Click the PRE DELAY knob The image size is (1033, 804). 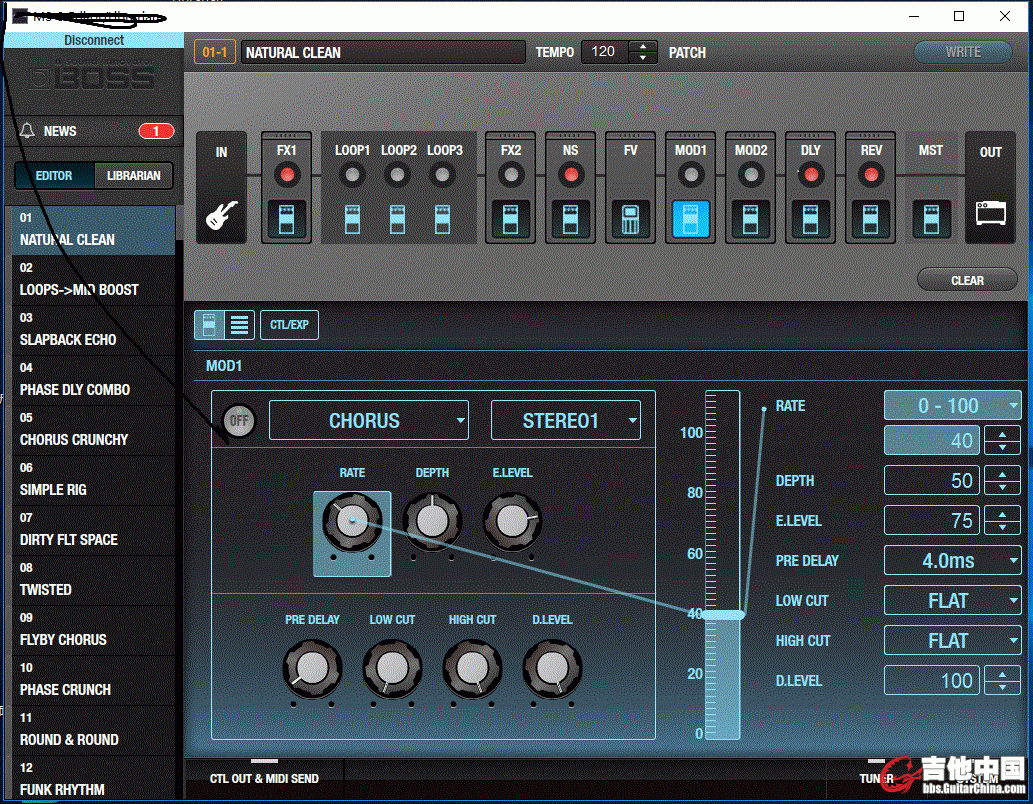312,669
